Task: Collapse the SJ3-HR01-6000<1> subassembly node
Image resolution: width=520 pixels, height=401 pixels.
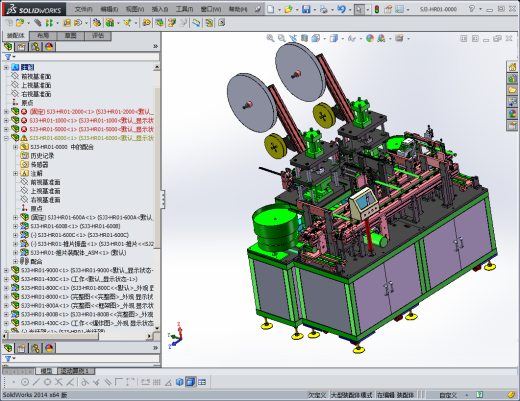Action: coord(6,138)
